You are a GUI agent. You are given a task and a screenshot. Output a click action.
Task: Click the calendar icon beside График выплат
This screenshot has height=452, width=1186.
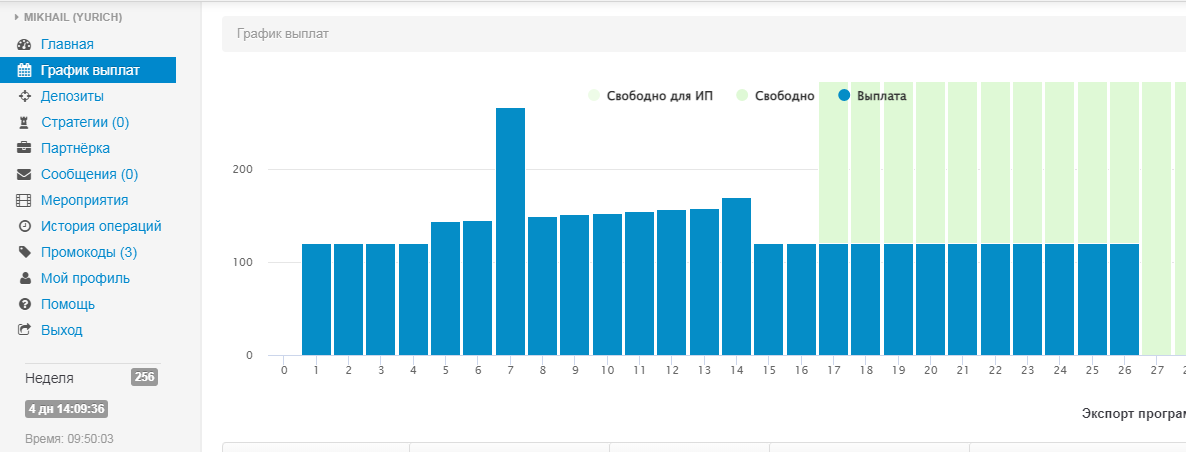(25, 70)
